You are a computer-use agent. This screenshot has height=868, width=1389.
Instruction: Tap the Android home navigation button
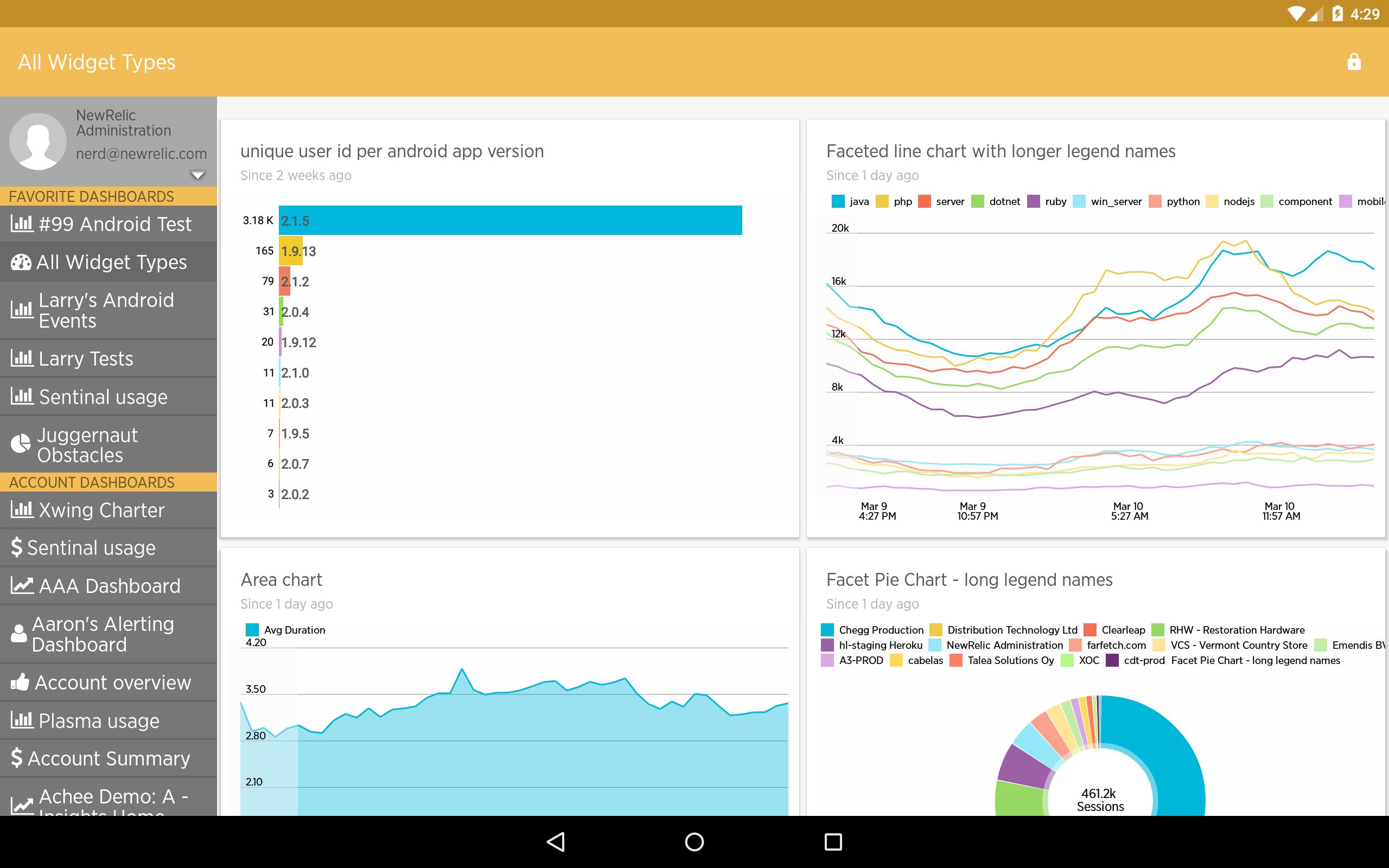click(694, 841)
